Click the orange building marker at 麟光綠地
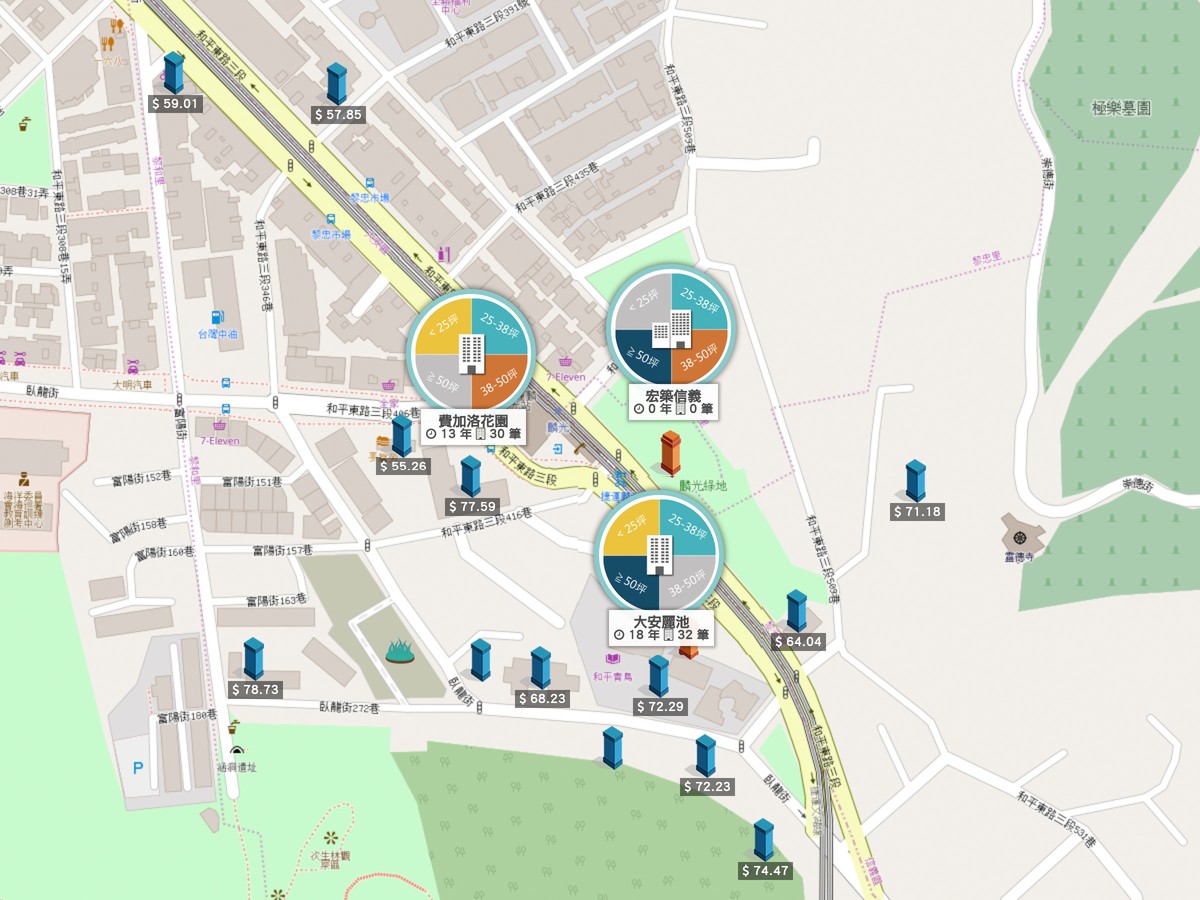This screenshot has height=900, width=1200. click(670, 453)
